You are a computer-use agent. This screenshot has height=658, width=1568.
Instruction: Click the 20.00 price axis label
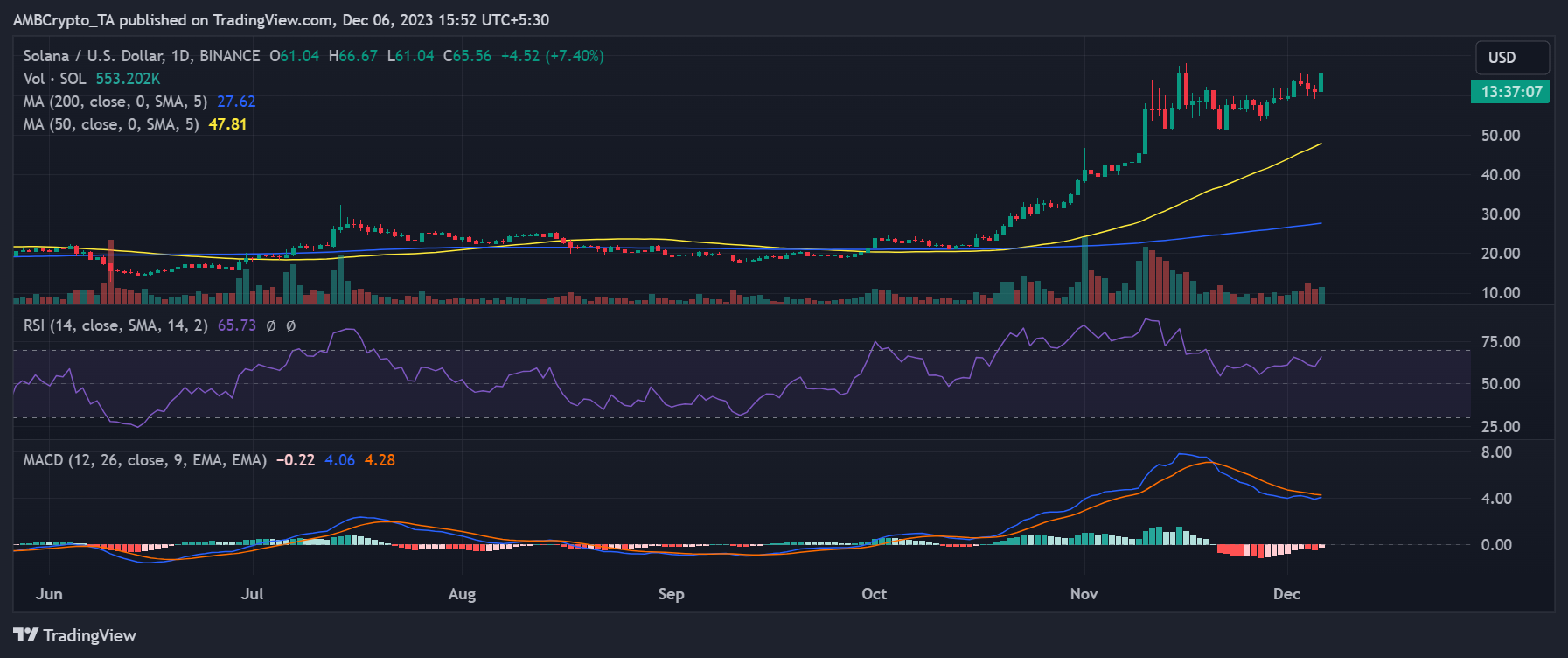coord(1501,254)
